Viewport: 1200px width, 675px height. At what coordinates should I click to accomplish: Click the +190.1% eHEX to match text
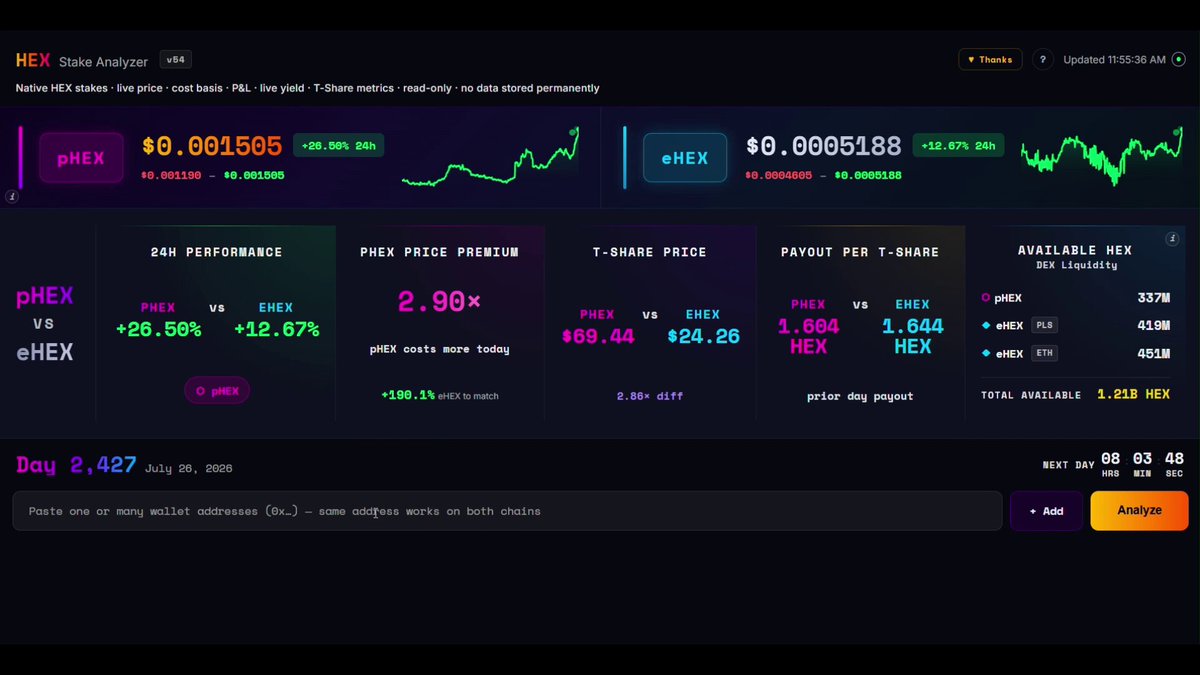coord(440,396)
